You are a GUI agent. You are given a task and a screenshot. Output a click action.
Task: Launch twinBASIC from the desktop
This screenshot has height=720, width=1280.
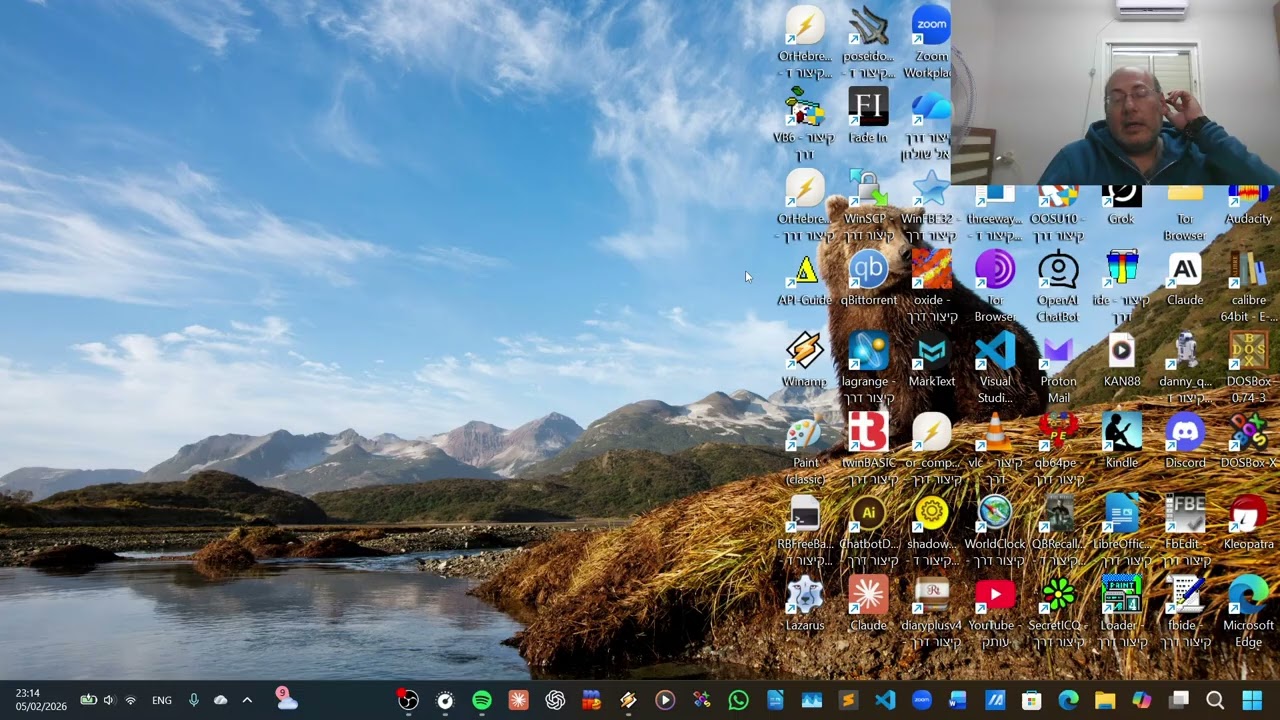(x=868, y=448)
